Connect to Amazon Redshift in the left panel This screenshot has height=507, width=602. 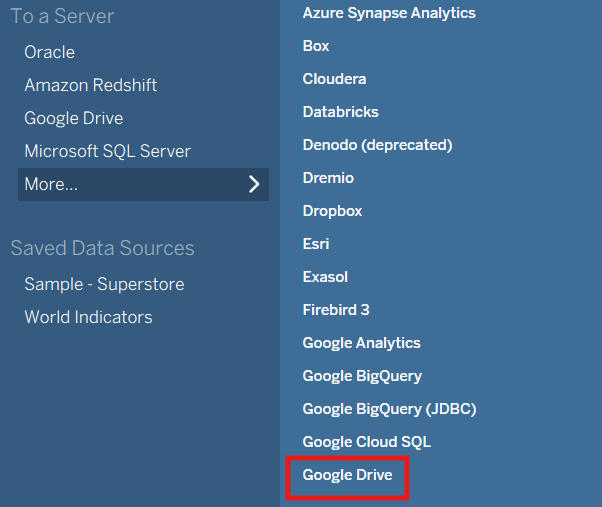pos(91,85)
